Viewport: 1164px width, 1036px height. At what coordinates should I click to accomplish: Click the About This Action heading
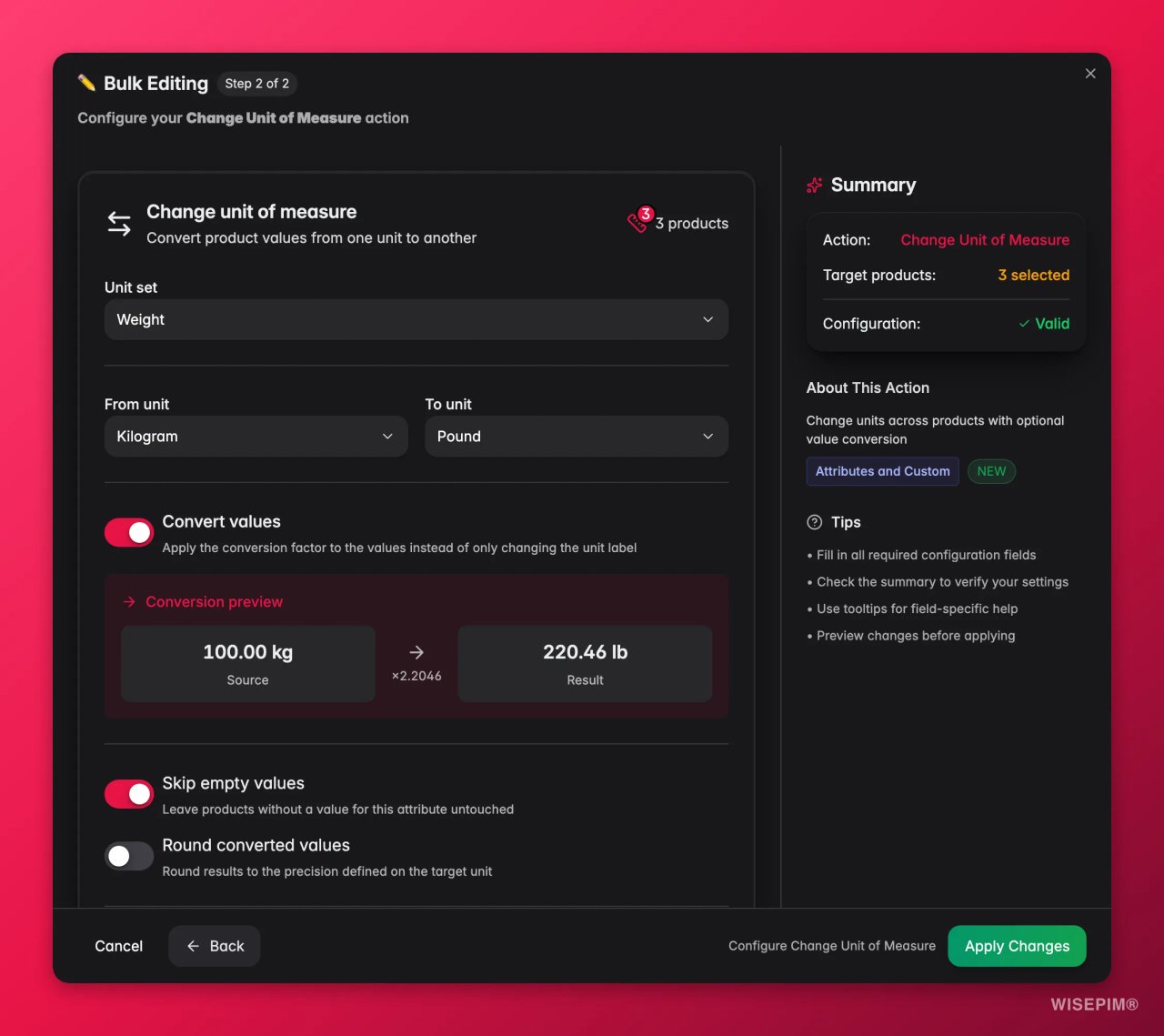(x=868, y=388)
